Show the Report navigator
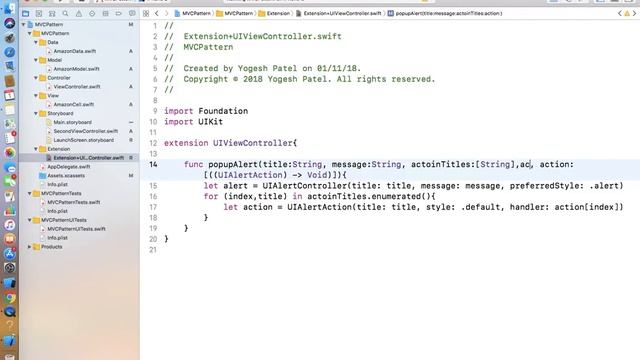 tap(132, 13)
